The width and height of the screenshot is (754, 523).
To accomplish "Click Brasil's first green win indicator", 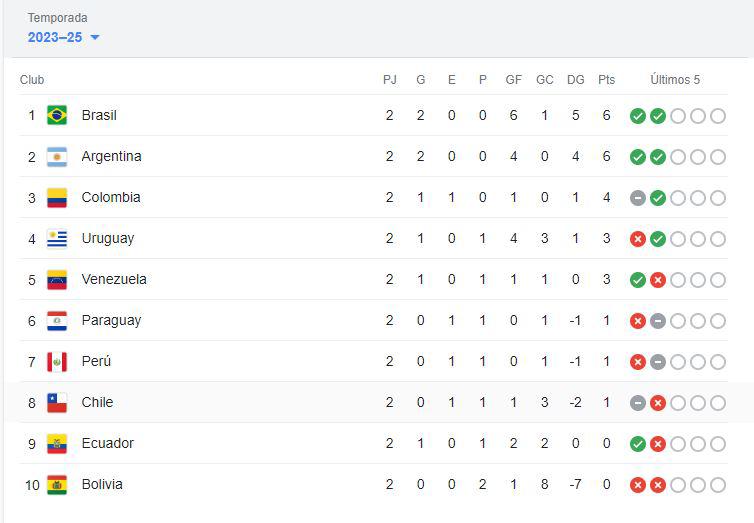I will pos(638,116).
